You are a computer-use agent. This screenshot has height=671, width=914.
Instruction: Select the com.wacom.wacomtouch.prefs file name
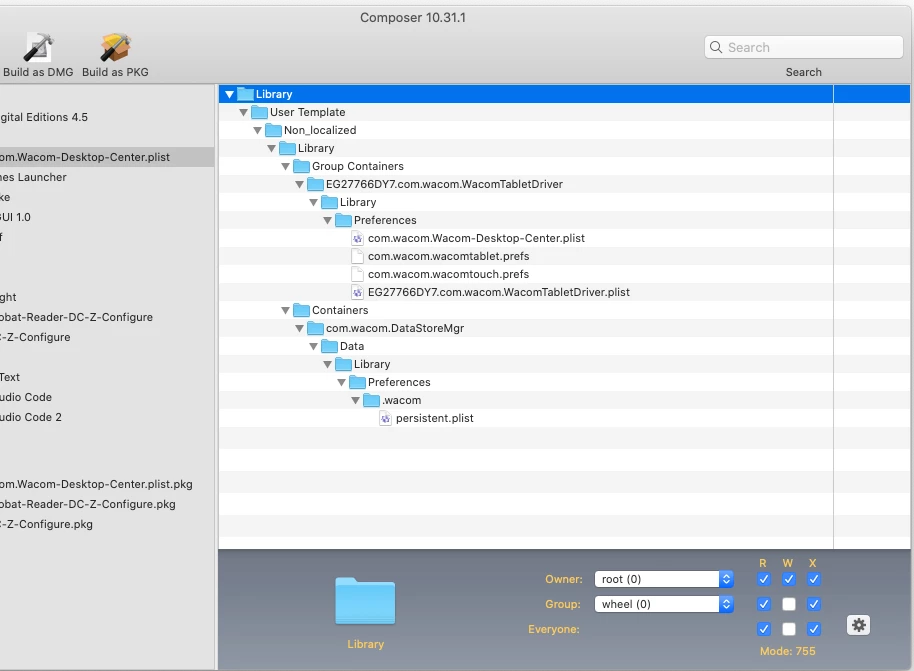pyautogui.click(x=448, y=274)
